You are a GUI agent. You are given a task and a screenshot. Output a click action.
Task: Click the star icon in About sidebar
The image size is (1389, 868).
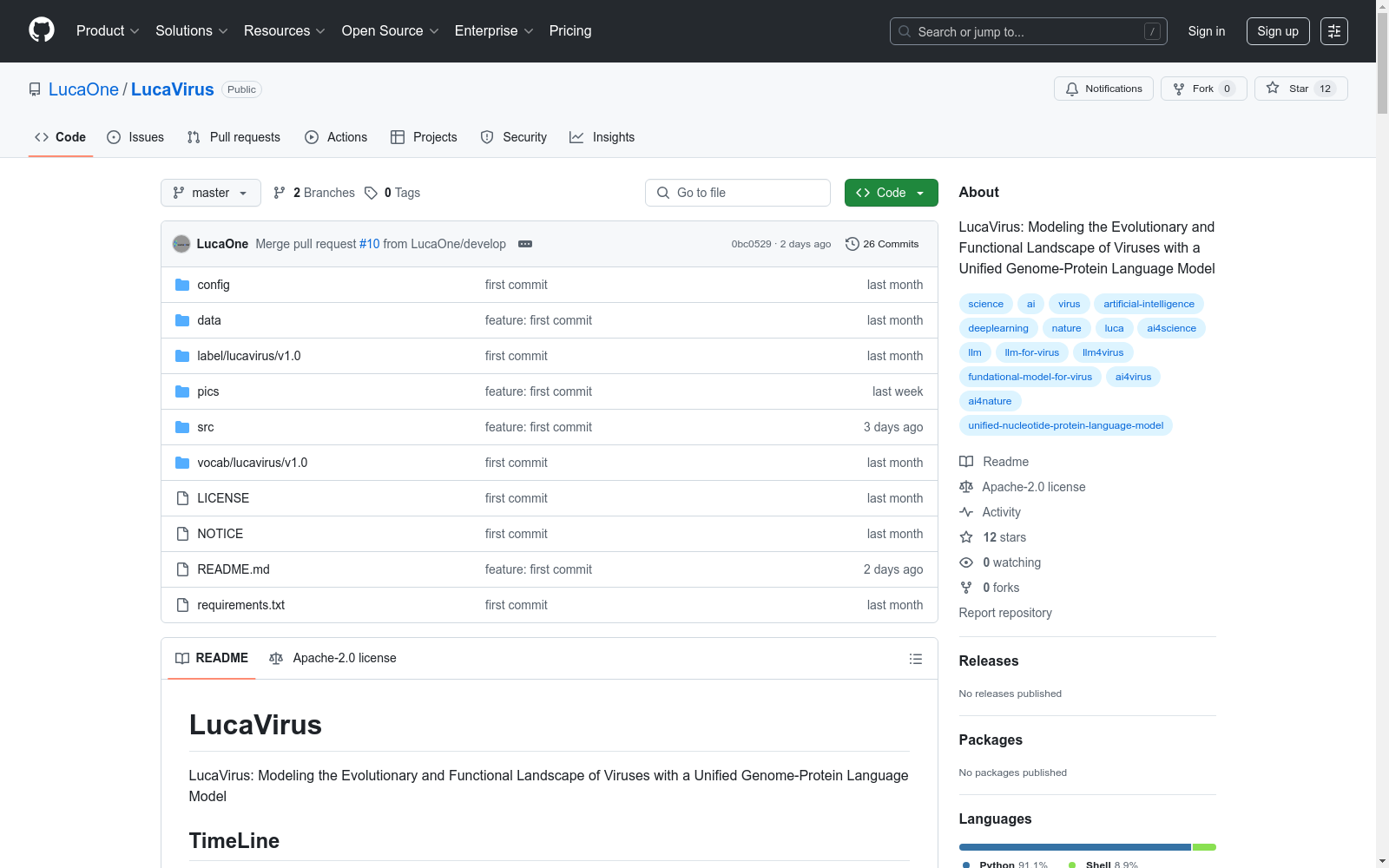966,537
